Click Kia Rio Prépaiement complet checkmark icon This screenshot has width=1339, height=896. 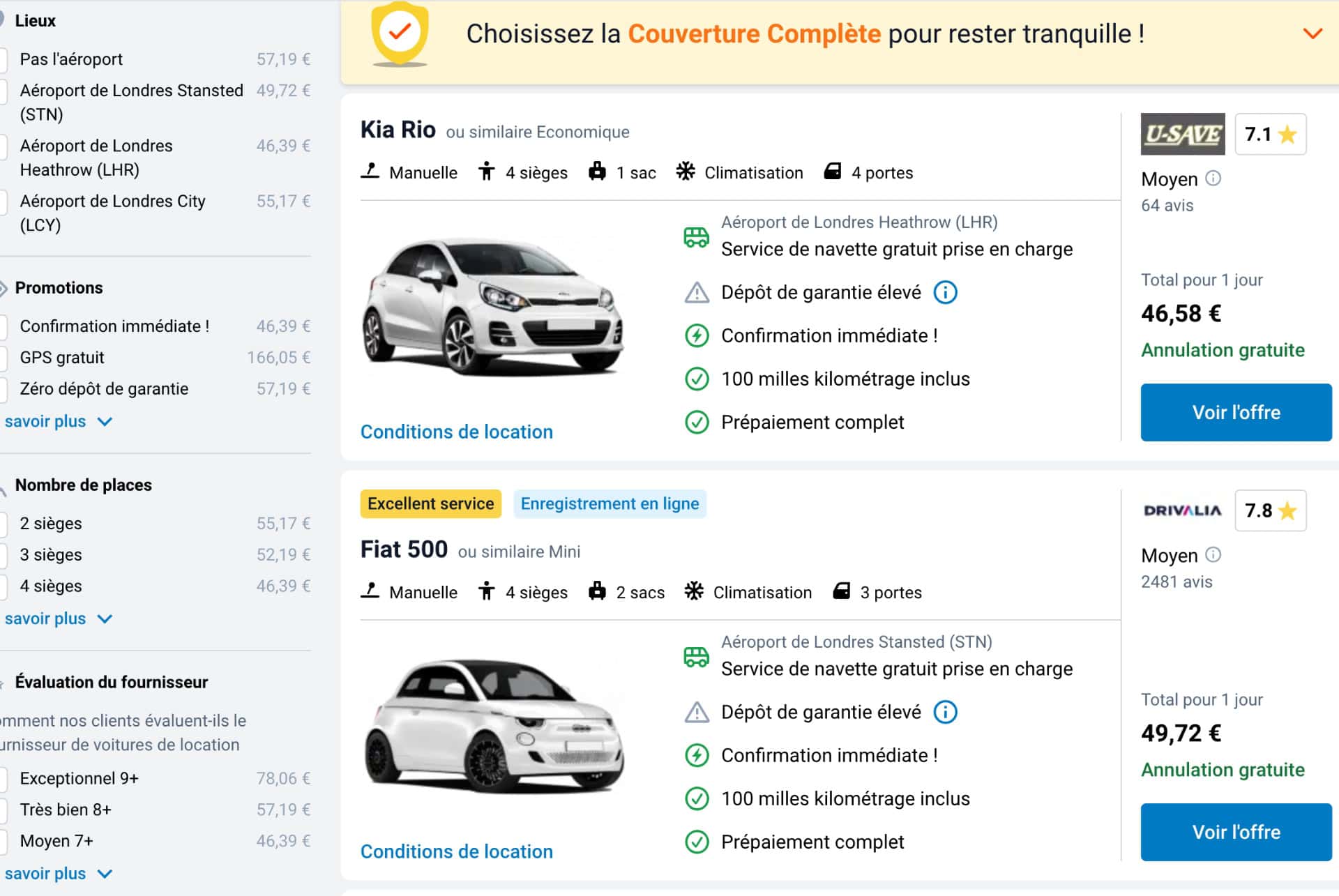point(697,422)
